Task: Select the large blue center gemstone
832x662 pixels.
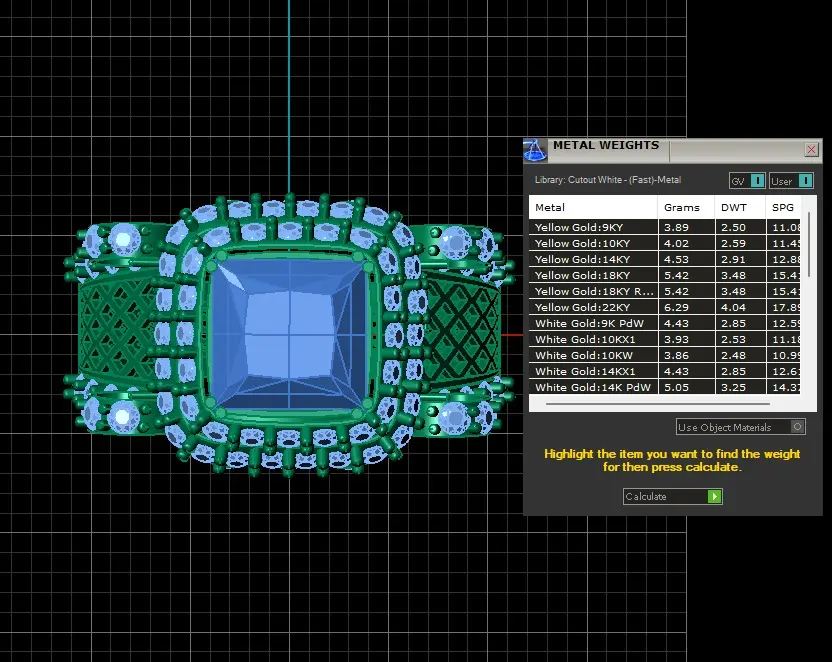Action: tap(289, 334)
